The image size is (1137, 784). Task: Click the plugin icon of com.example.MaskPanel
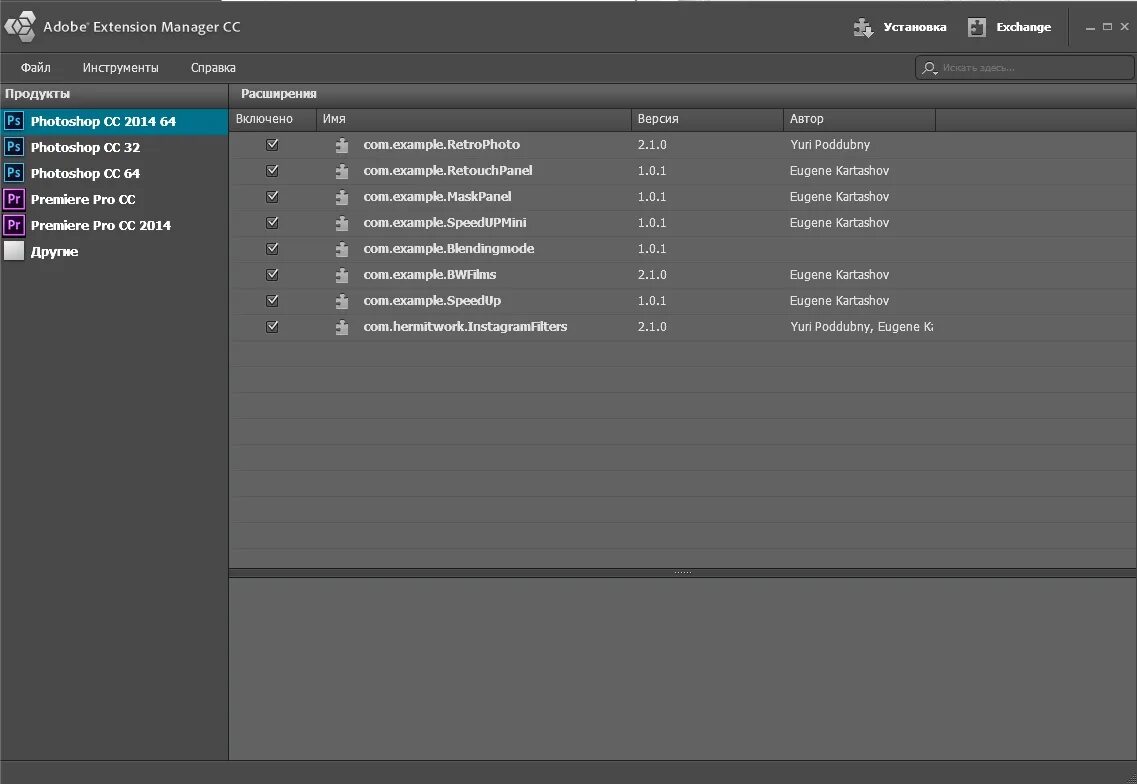342,197
